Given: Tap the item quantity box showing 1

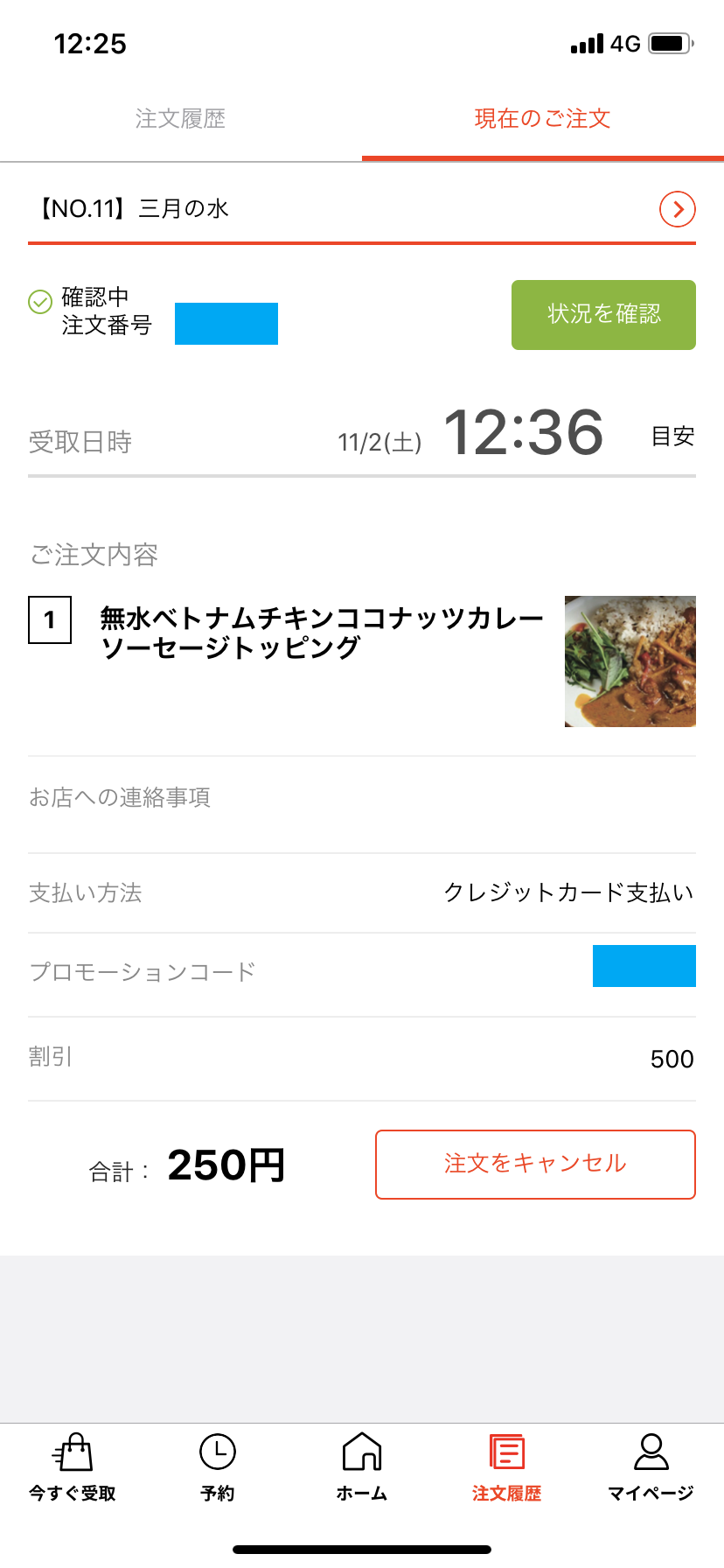Looking at the screenshot, I should coord(50,620).
